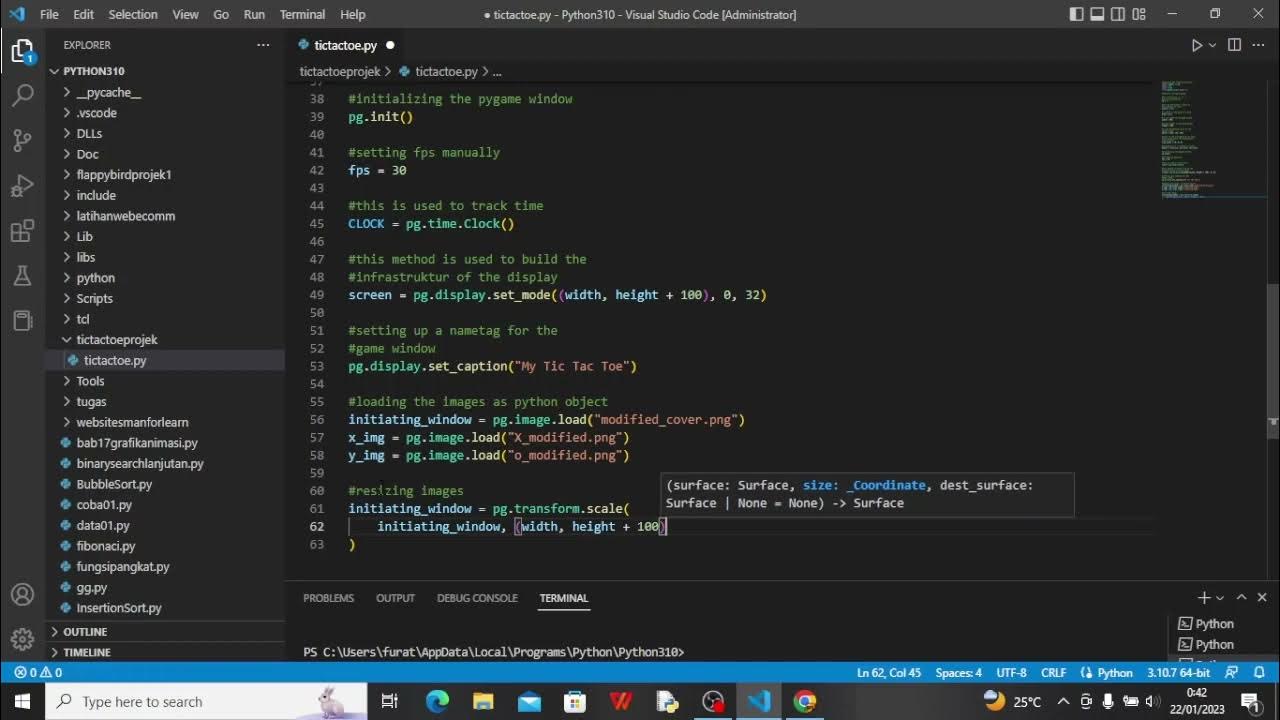Open File Explorer from taskbar
Viewport: 1280px width, 720px height.
click(483, 701)
